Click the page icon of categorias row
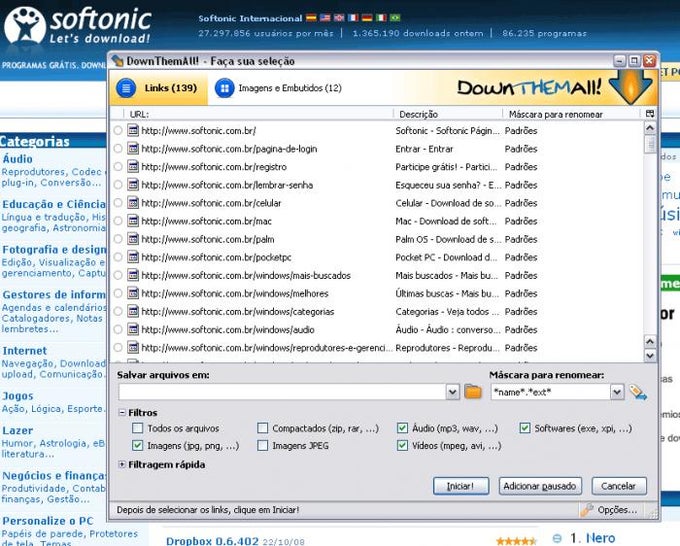Viewport: 680px width, 546px height. click(133, 311)
